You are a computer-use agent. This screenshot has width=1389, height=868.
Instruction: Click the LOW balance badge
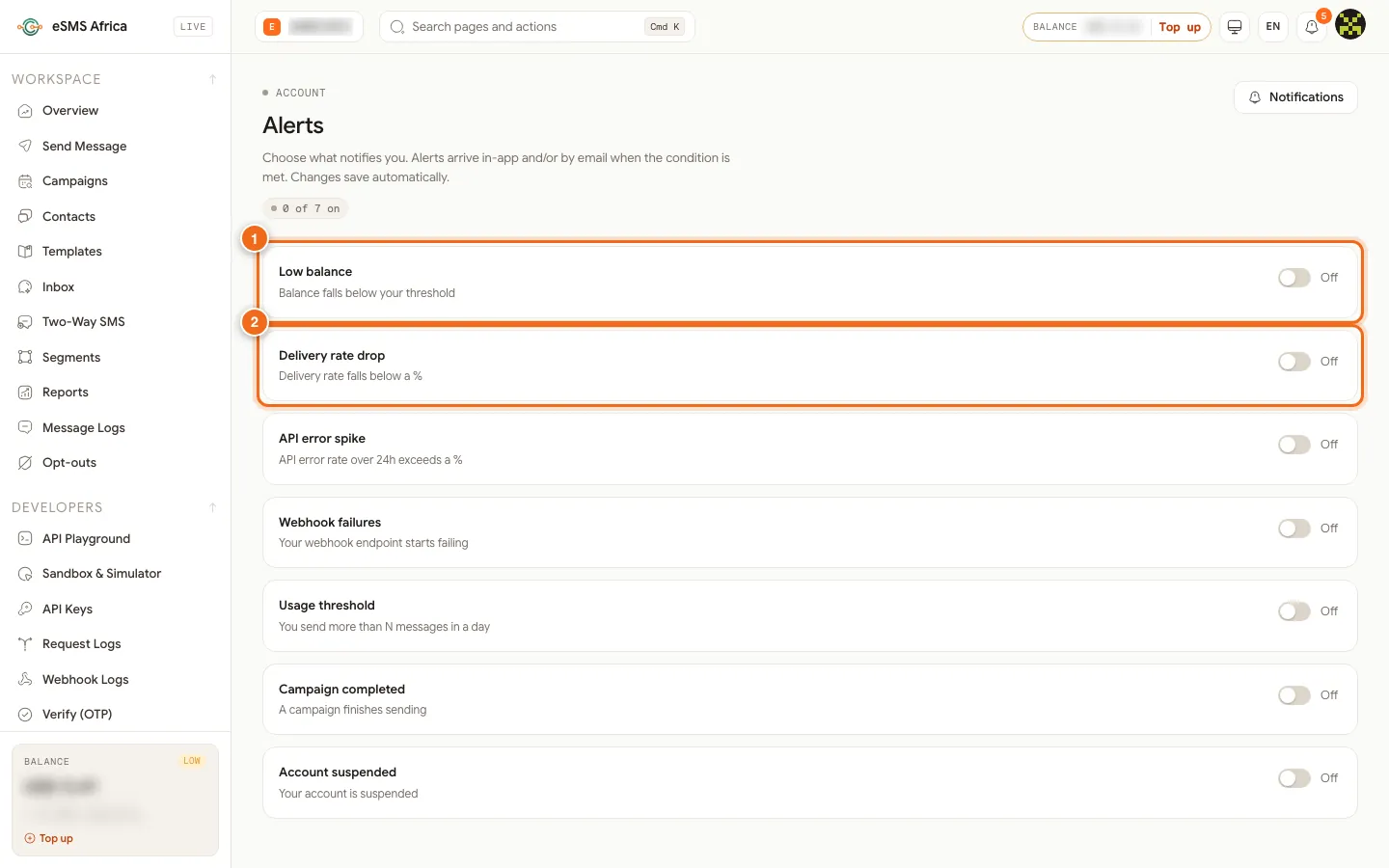[192, 762]
